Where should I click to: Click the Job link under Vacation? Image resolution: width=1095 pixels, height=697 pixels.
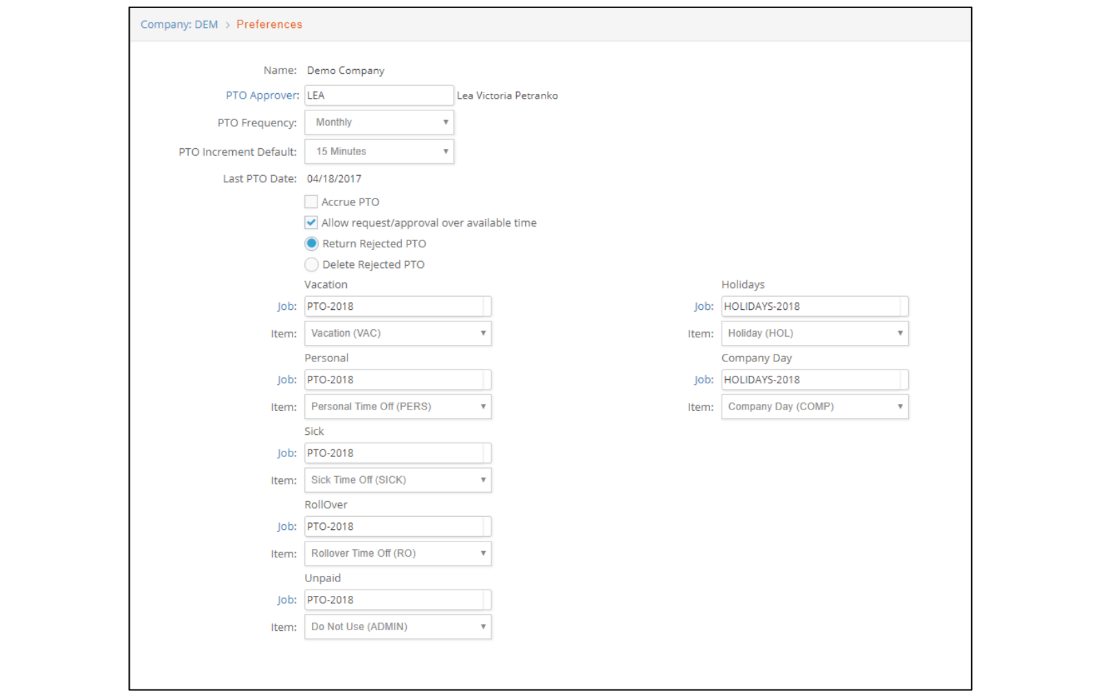coord(286,307)
